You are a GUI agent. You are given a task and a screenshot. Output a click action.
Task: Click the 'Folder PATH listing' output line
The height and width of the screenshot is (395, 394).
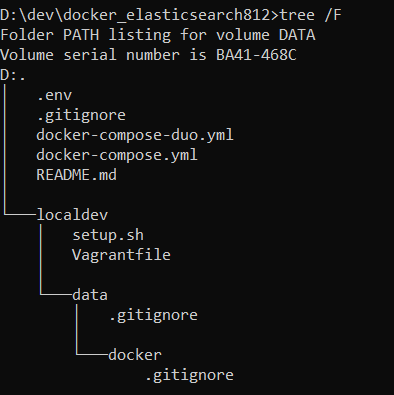tap(158, 35)
